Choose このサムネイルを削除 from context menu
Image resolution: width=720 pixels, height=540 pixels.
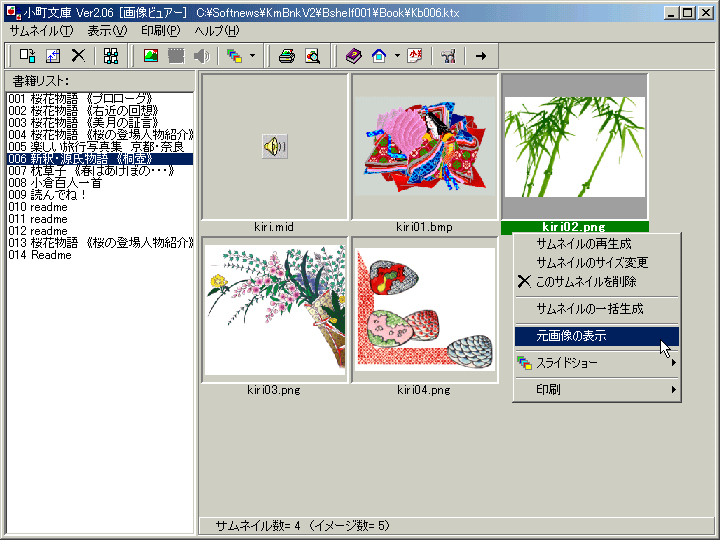(x=596, y=281)
